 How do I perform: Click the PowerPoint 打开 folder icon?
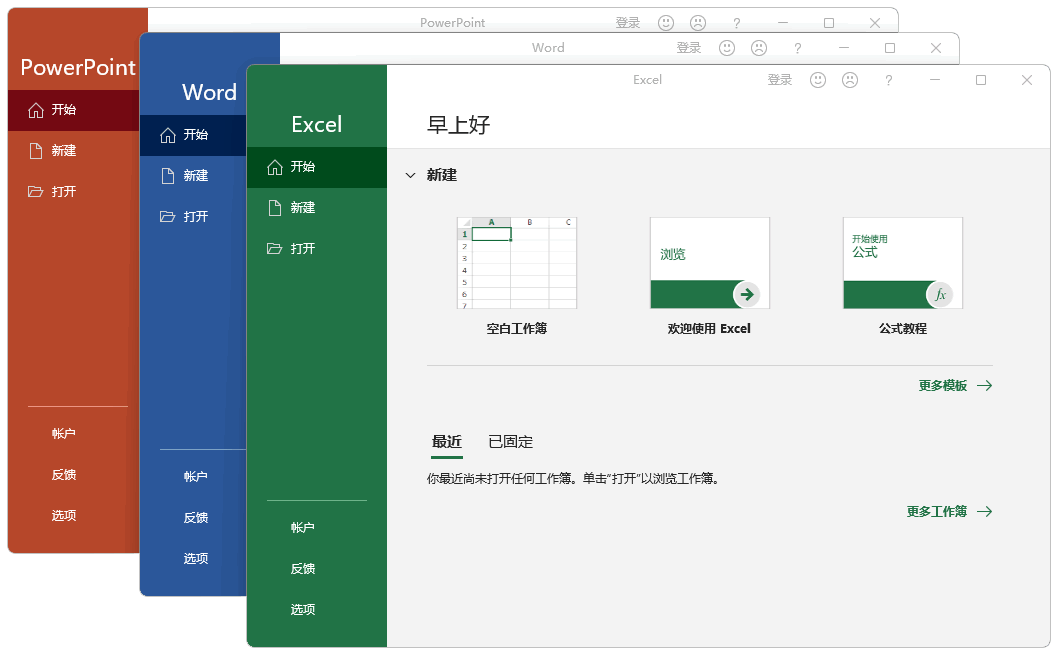(36, 192)
